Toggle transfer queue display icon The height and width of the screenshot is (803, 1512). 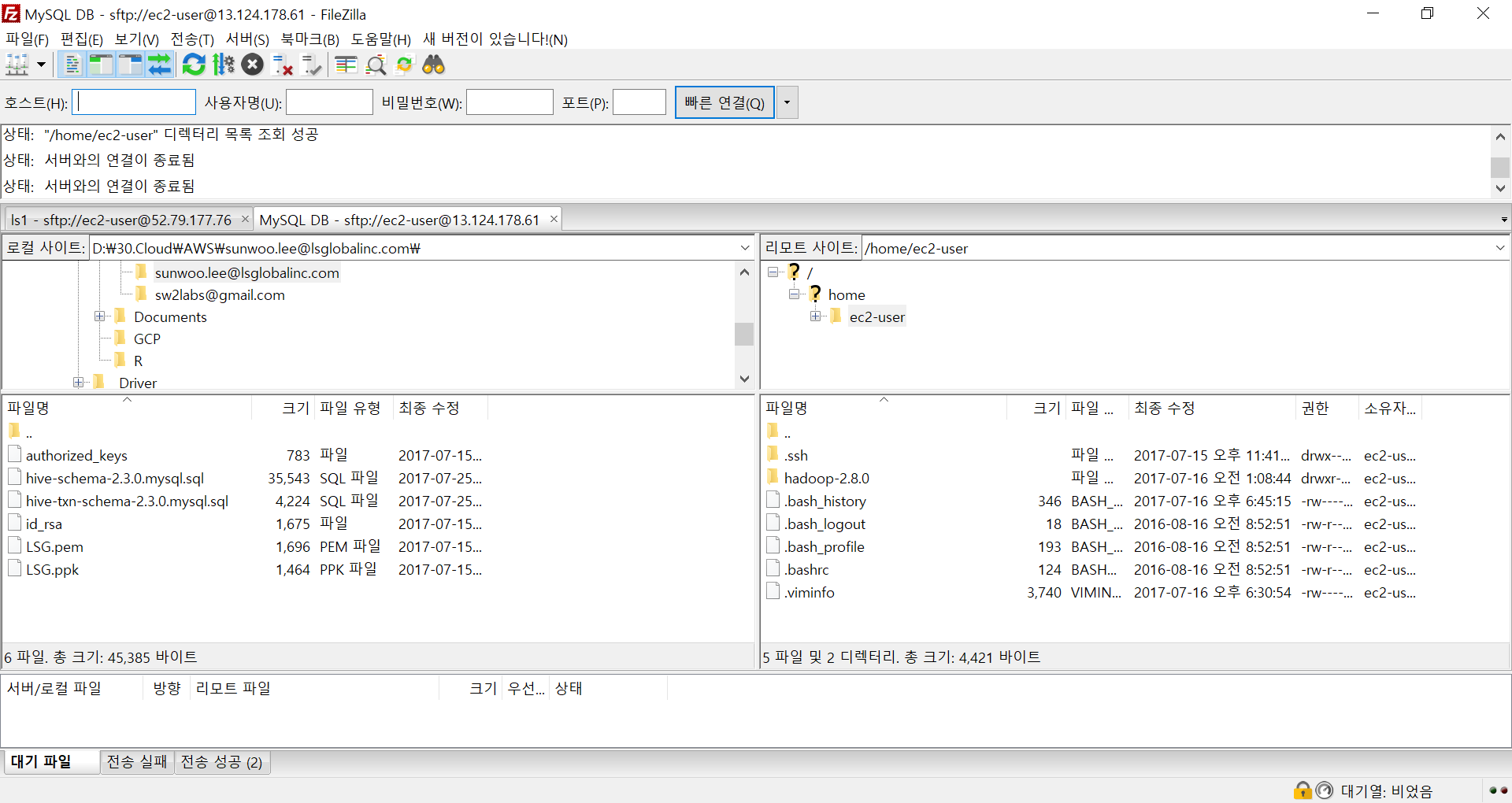pyautogui.click(x=159, y=65)
